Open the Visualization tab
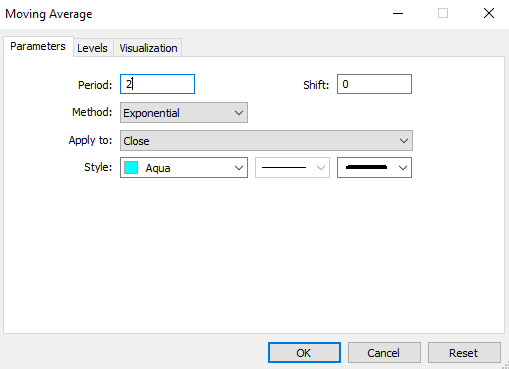This screenshot has width=509, height=369. [x=148, y=48]
